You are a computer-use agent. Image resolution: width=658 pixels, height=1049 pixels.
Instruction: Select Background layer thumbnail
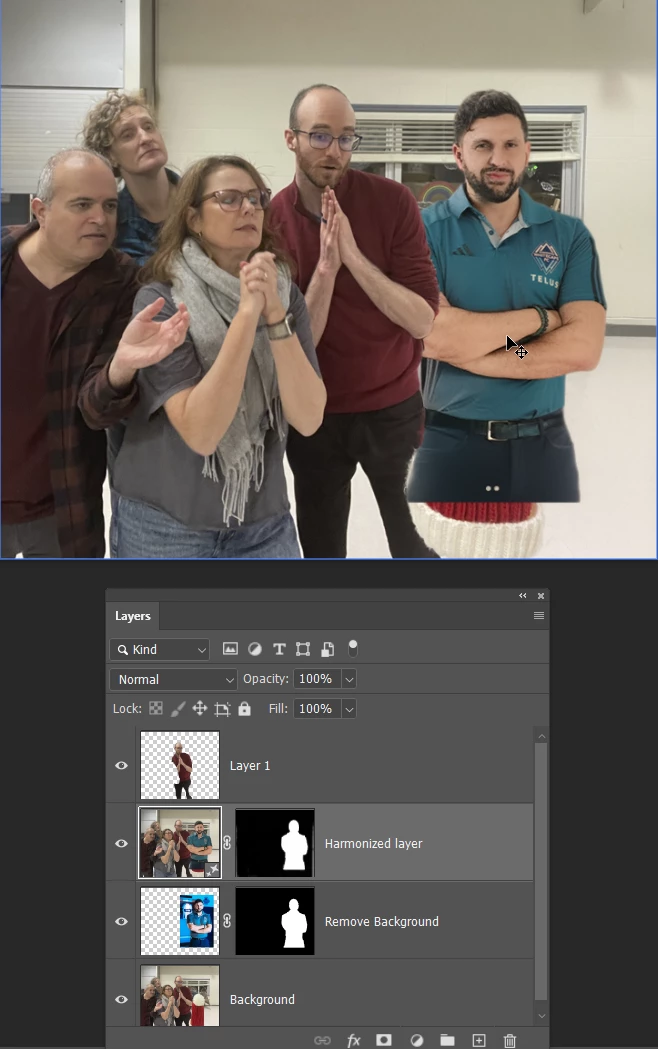[x=180, y=995]
